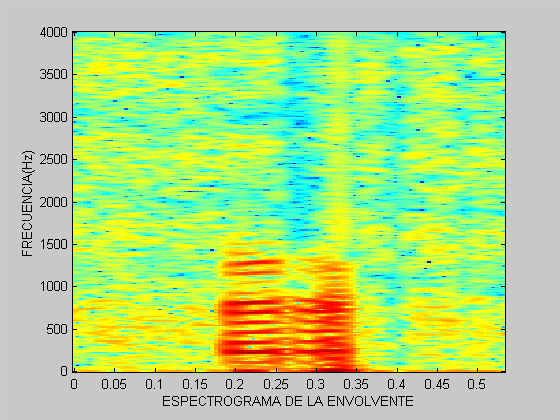Click the 2500 frequency tick label
This screenshot has width=560, height=420.
54,160
